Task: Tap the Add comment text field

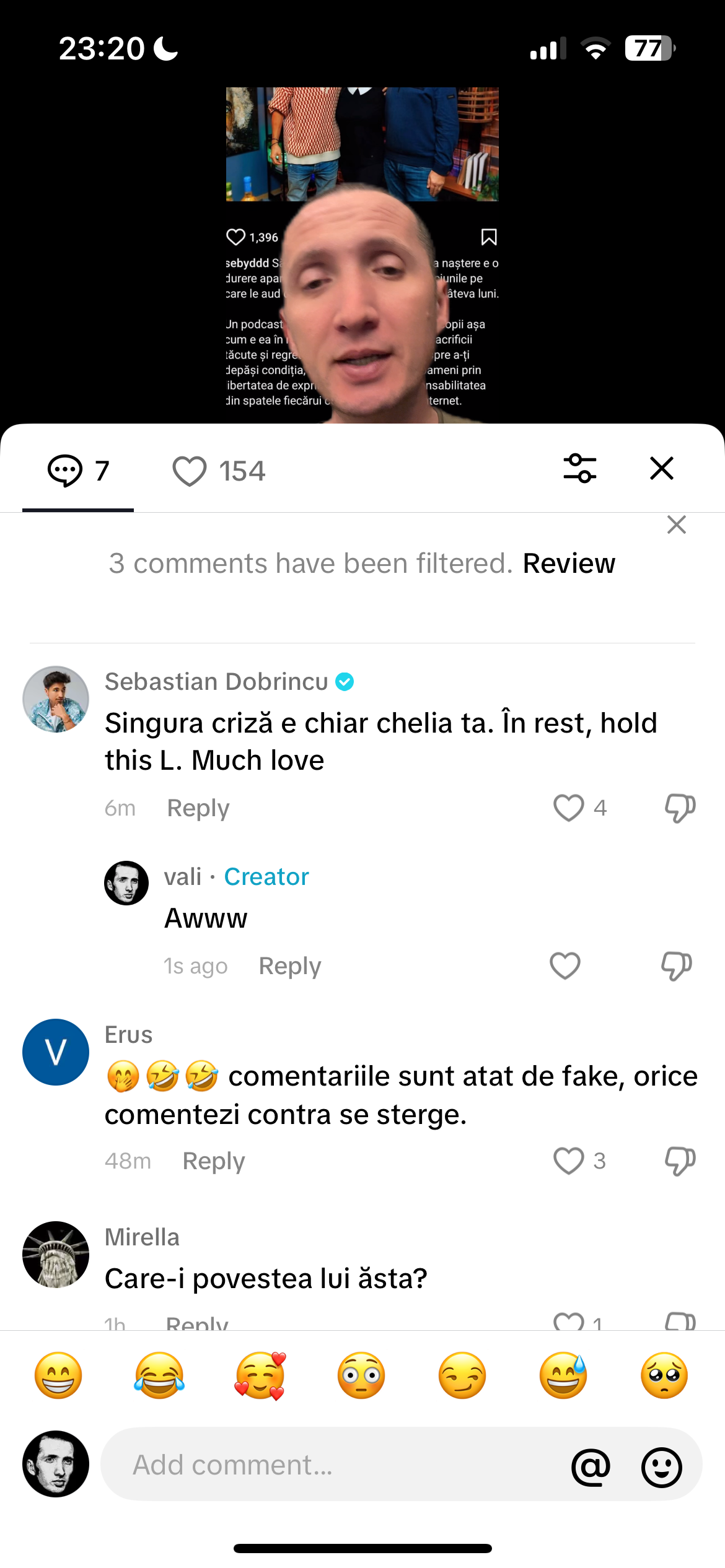Action: (335, 1465)
